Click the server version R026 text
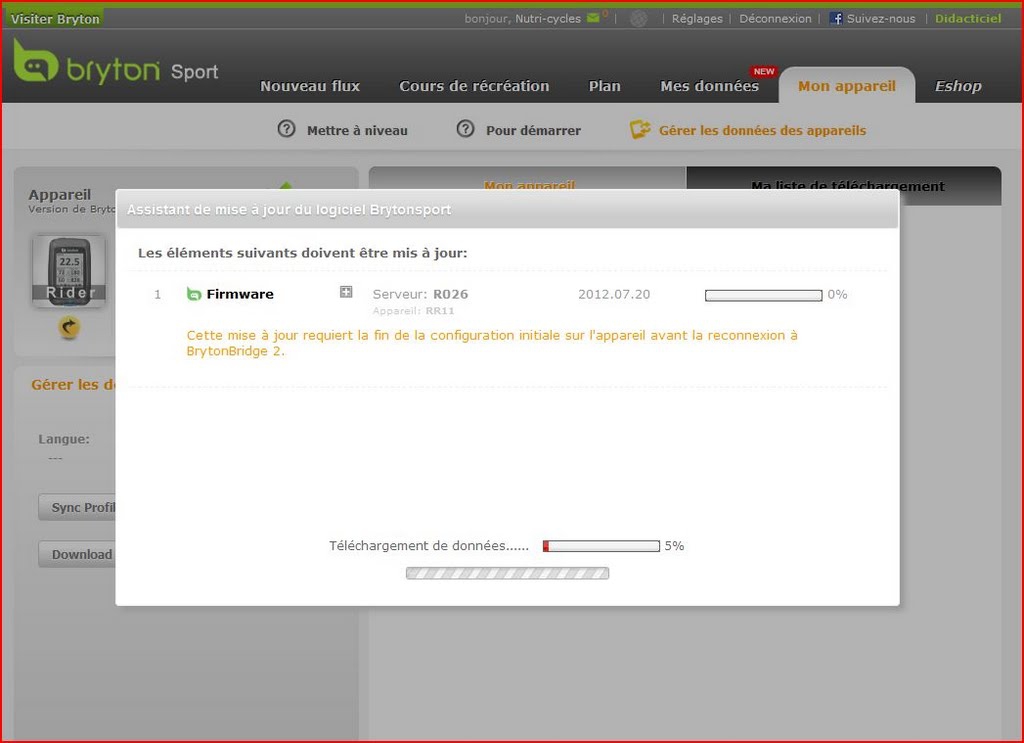 tap(451, 294)
